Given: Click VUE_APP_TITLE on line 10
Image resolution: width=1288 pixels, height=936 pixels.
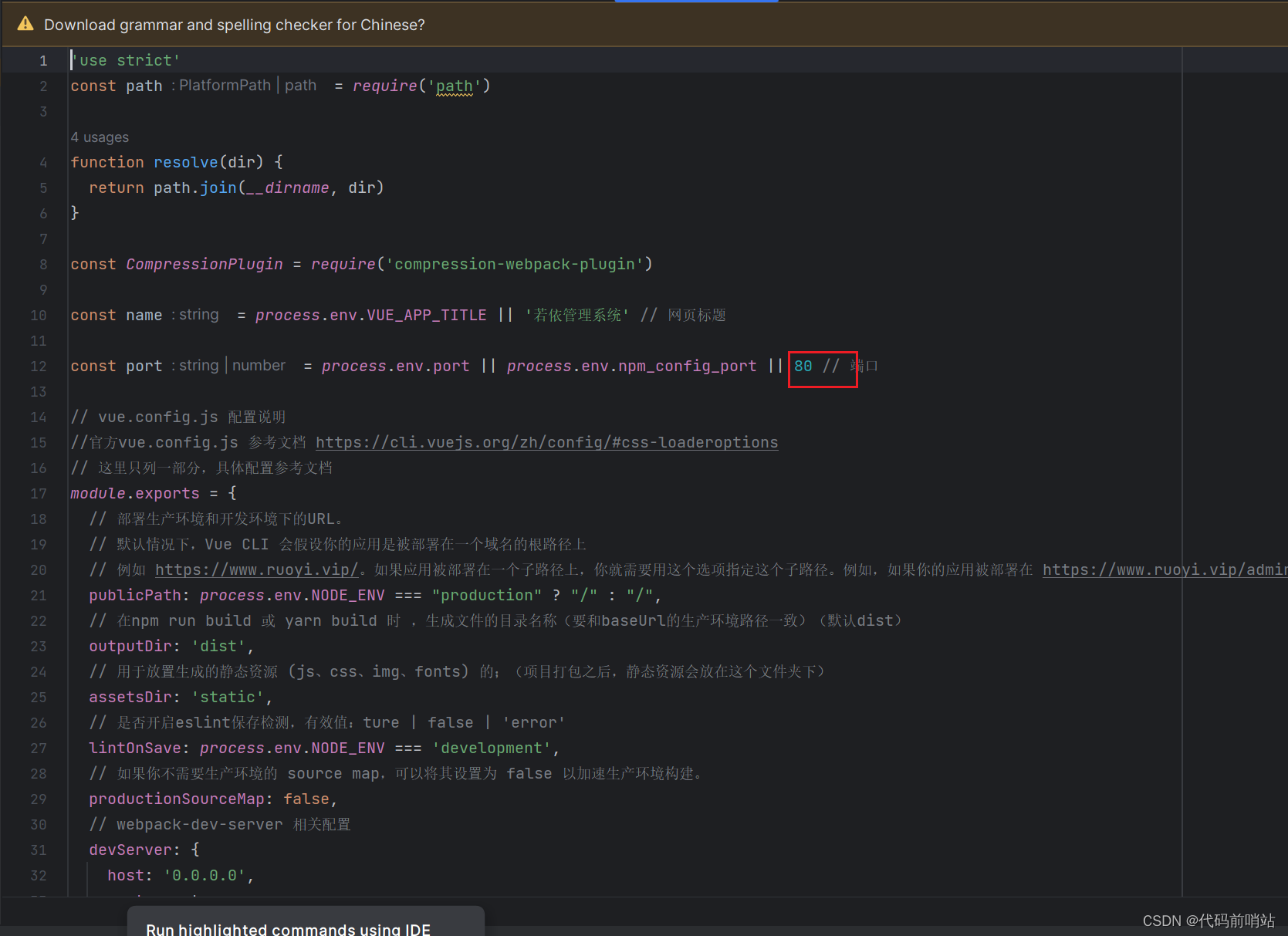Looking at the screenshot, I should (427, 315).
